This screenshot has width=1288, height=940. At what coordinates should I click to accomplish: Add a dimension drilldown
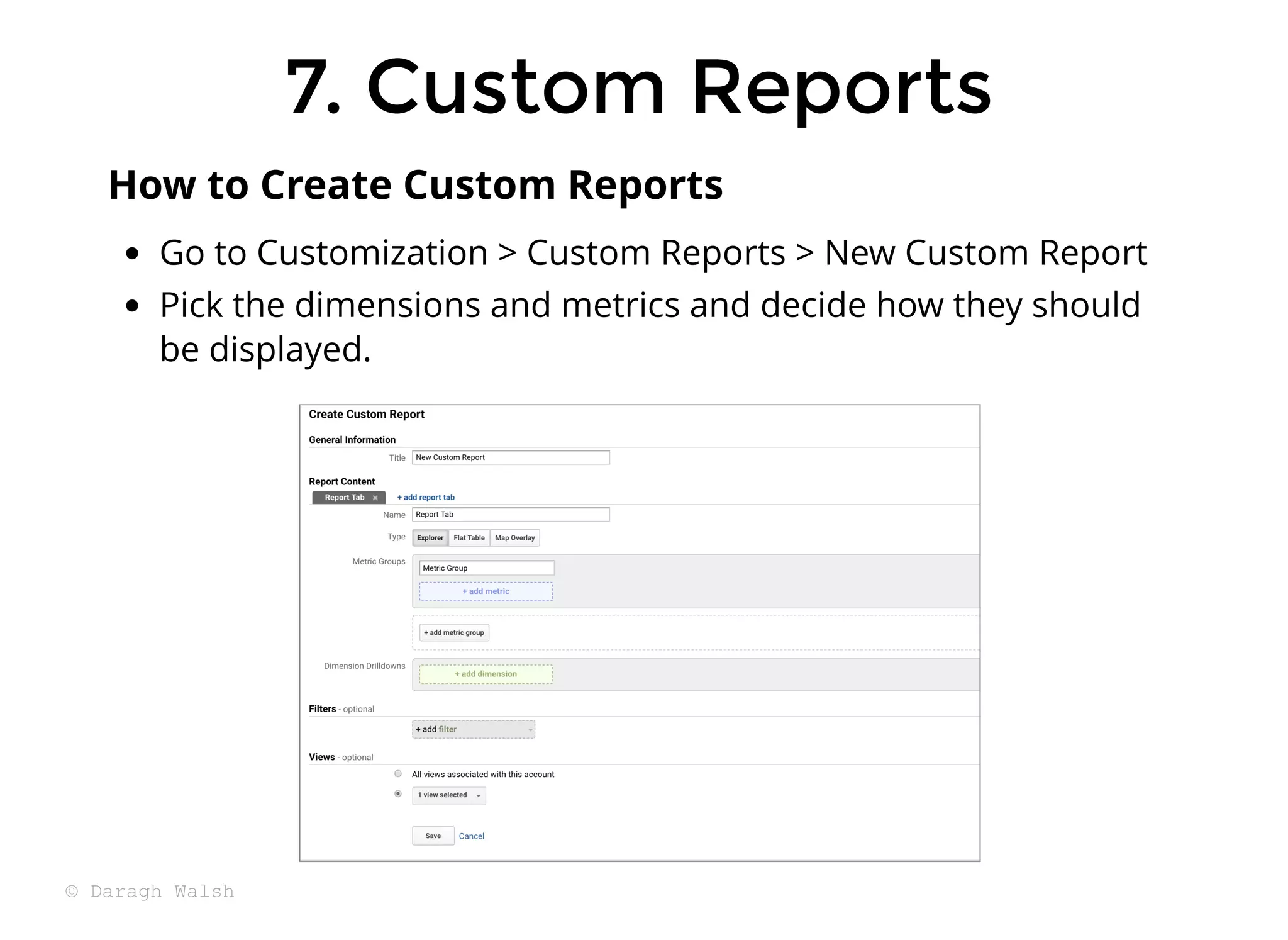point(486,674)
